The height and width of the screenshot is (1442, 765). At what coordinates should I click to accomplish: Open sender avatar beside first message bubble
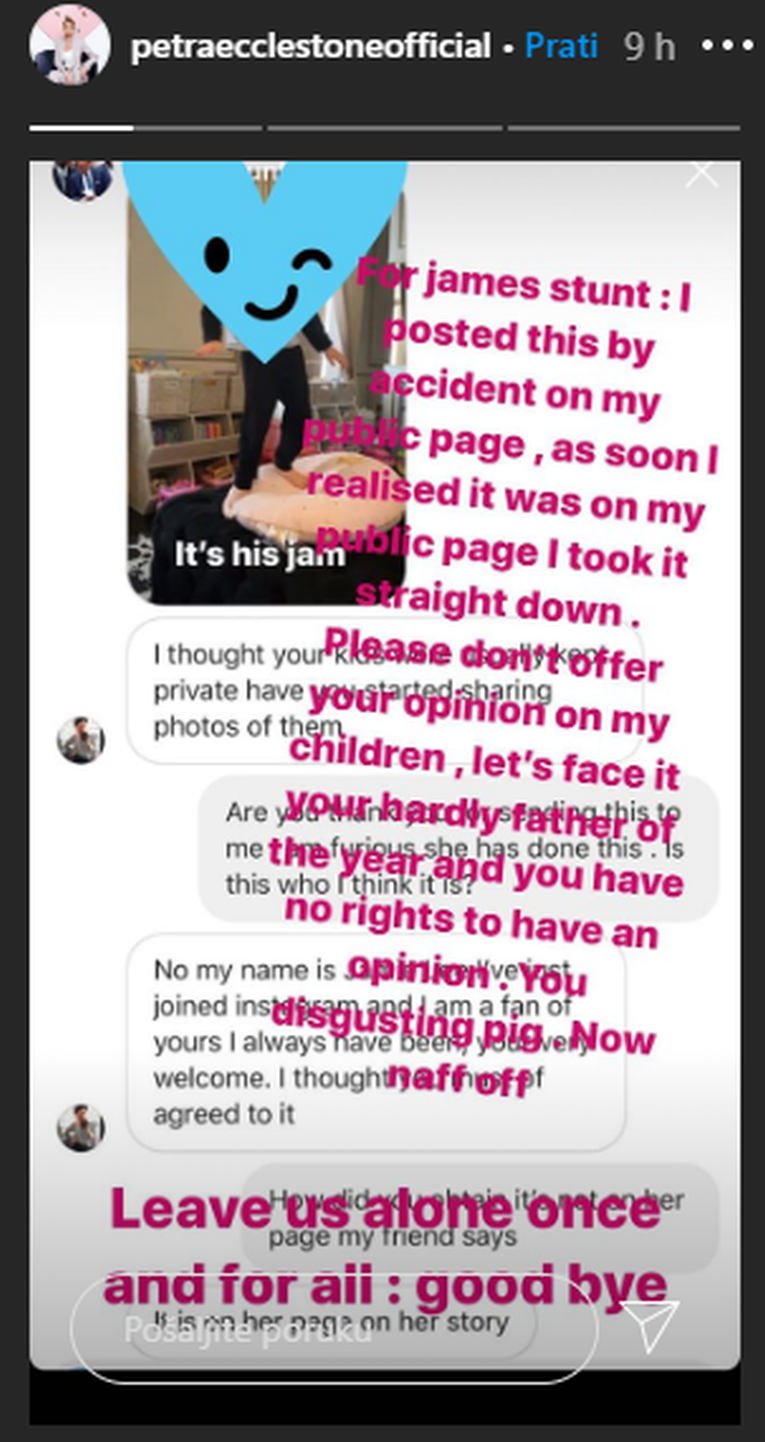pyautogui.click(x=81, y=741)
